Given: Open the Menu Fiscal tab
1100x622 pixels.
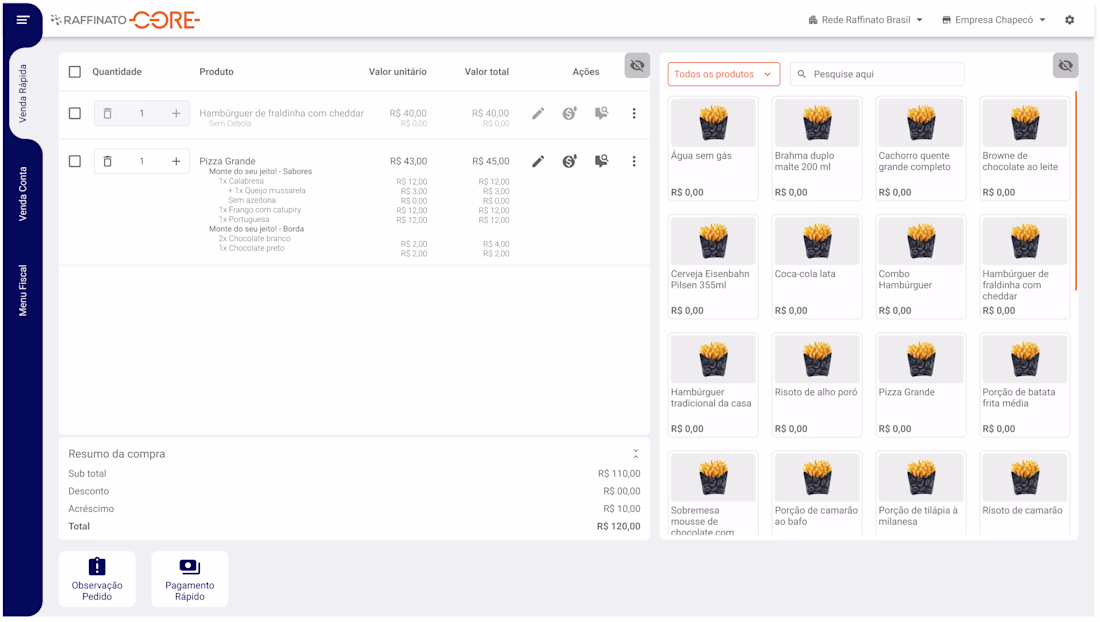Looking at the screenshot, I should pos(22,290).
